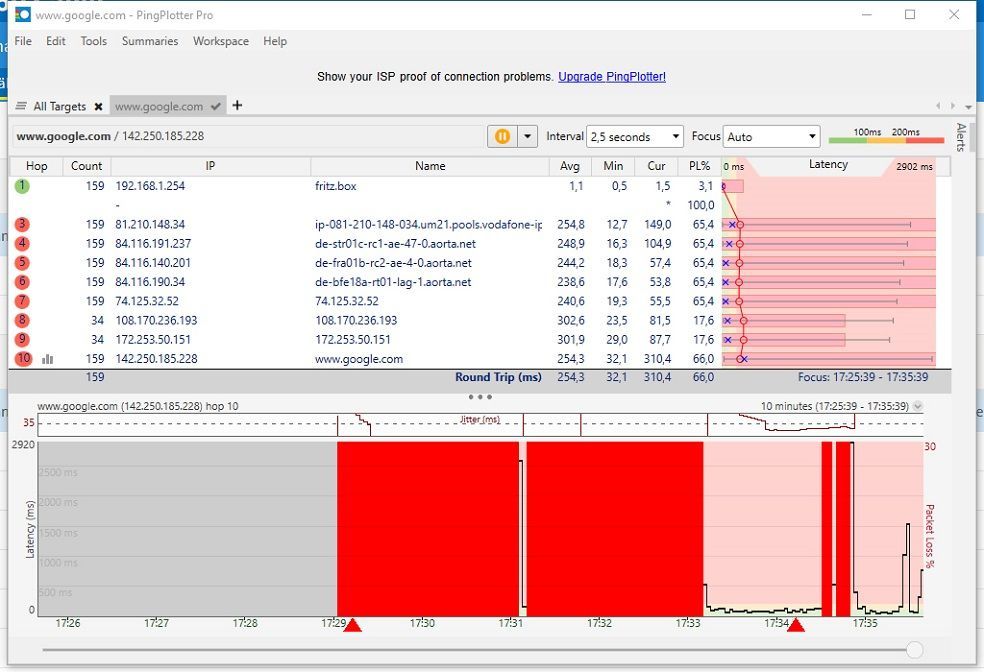Sort by the PL% column header

(699, 166)
